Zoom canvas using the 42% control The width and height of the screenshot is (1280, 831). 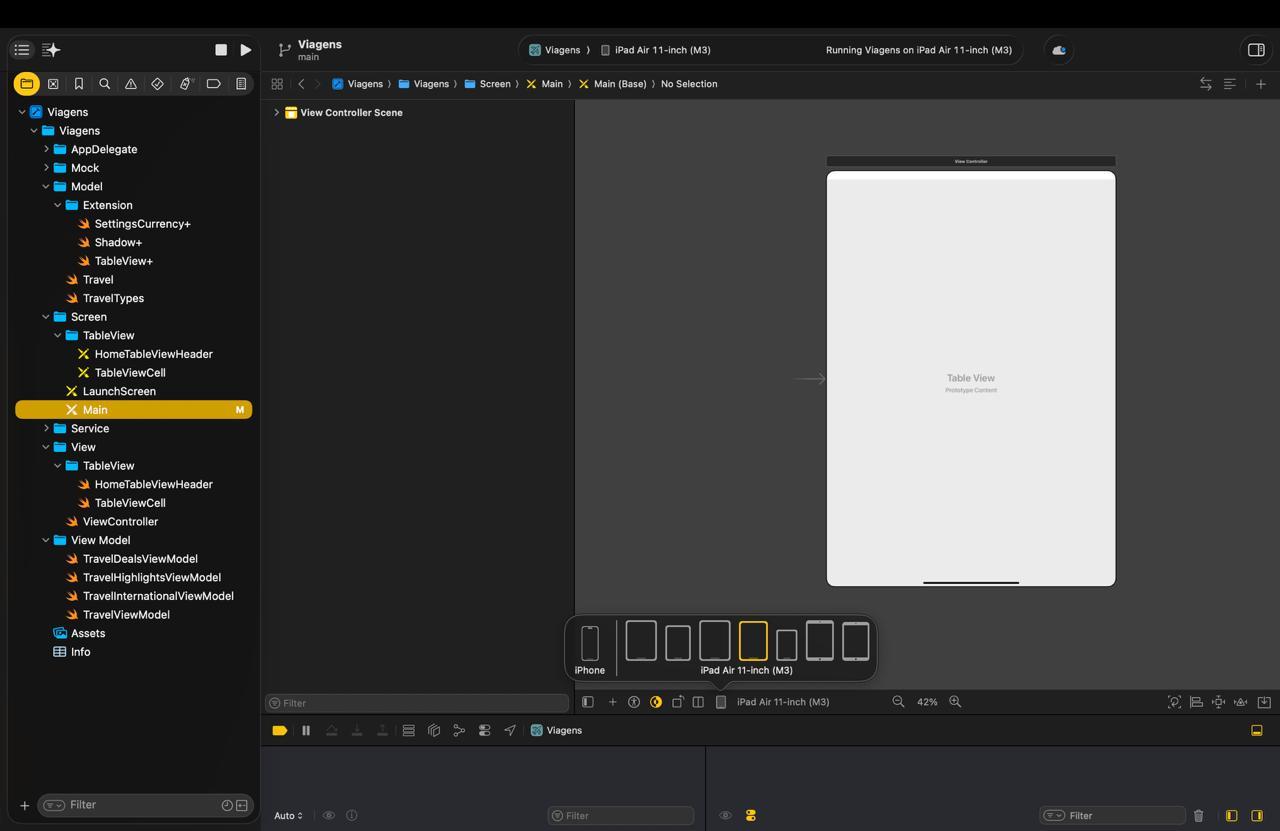(927, 701)
